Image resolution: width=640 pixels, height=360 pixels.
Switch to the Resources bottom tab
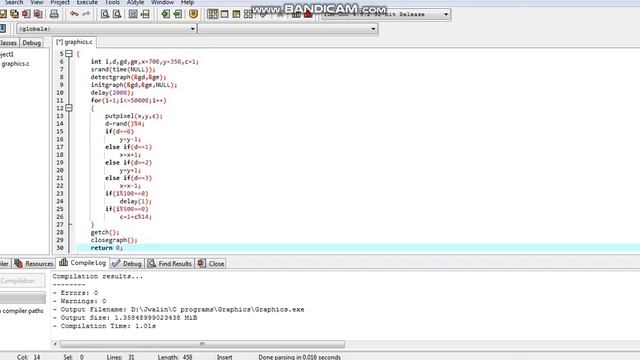(34, 264)
